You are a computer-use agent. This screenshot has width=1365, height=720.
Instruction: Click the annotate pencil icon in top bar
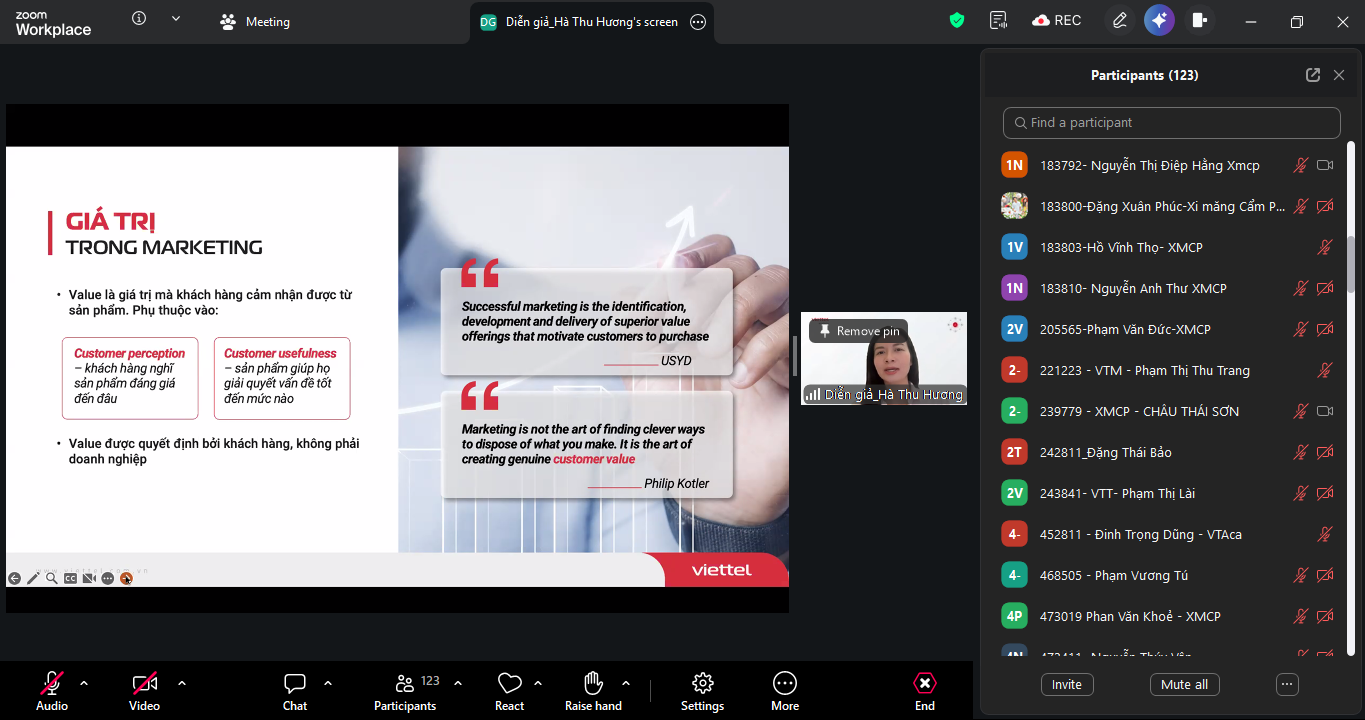tap(1119, 20)
